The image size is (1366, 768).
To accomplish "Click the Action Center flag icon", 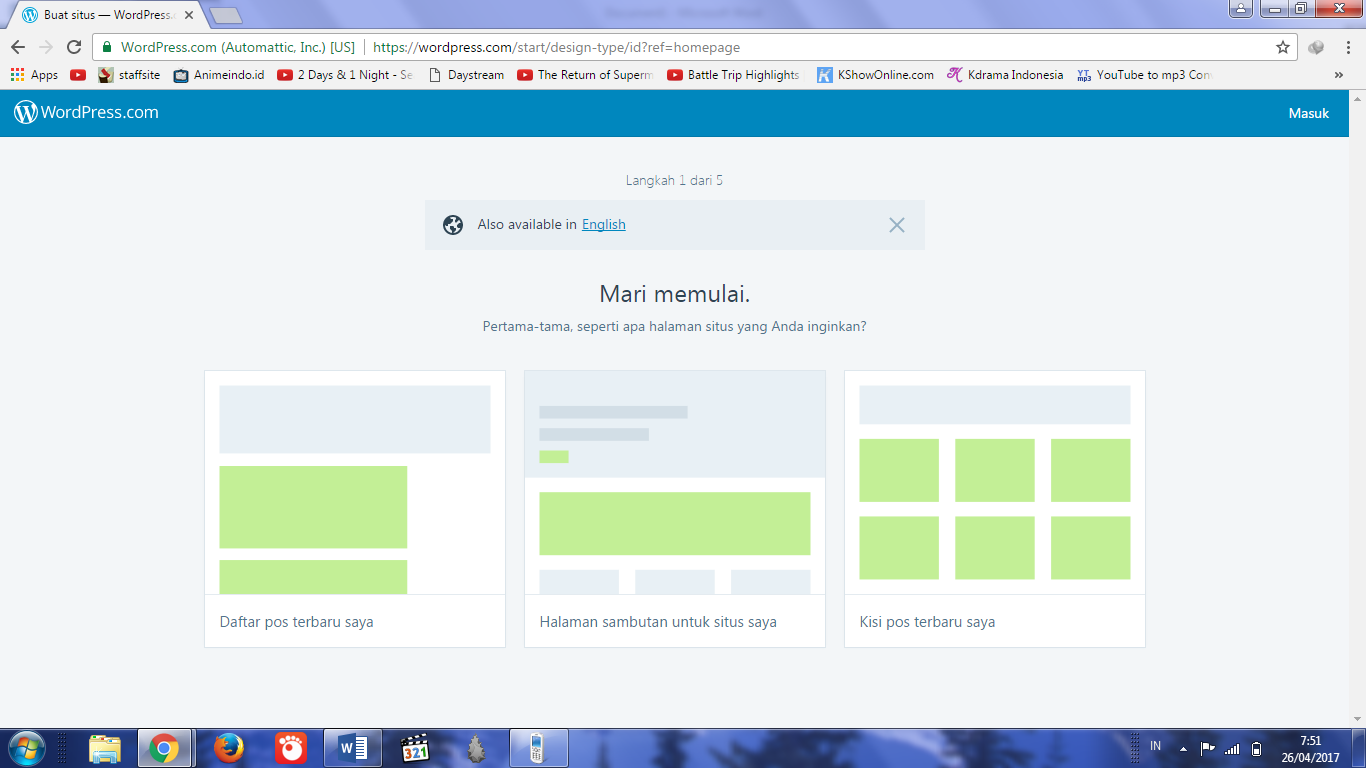I will coord(1208,748).
